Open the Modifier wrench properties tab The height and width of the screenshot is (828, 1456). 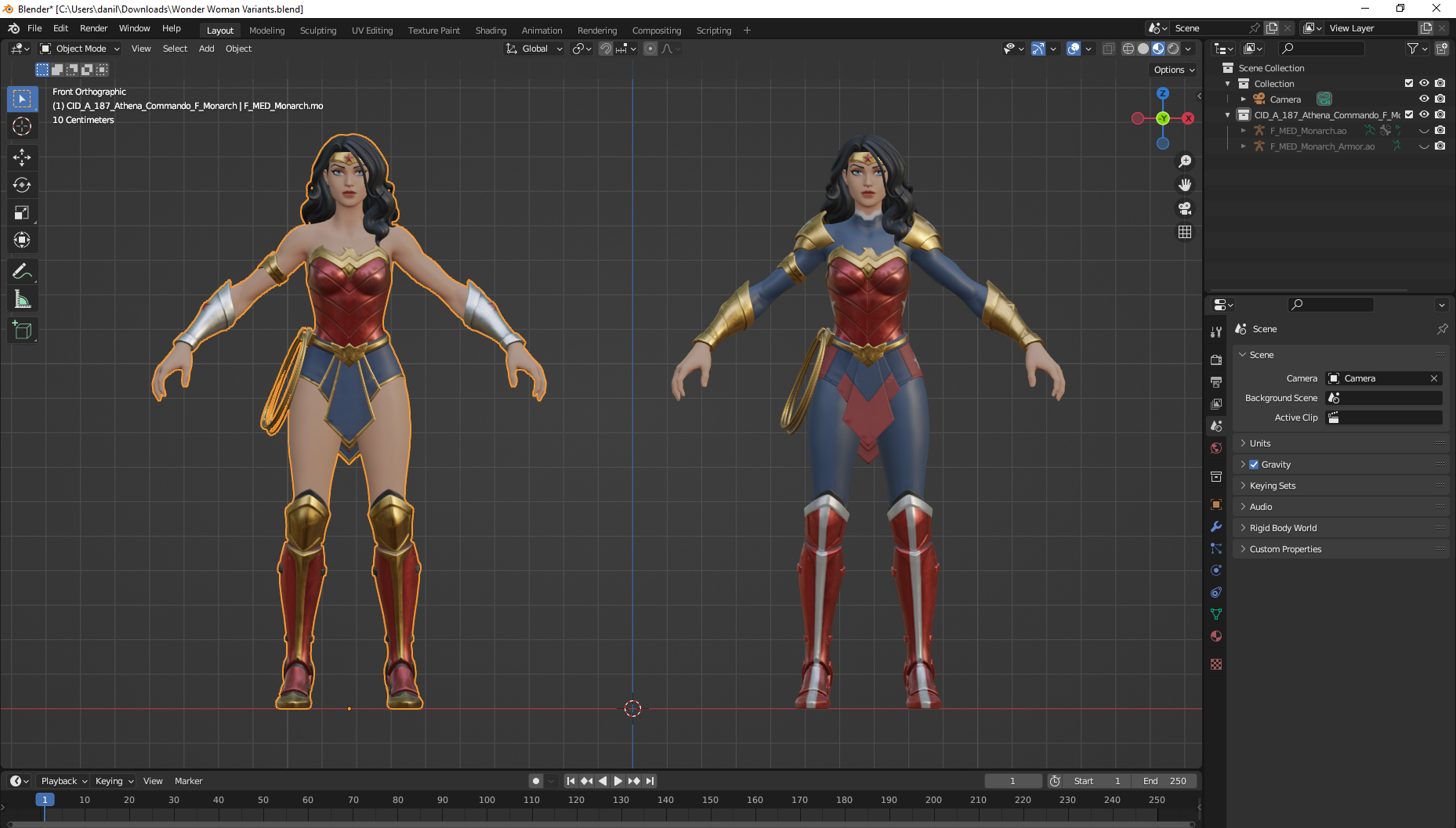pos(1216,526)
